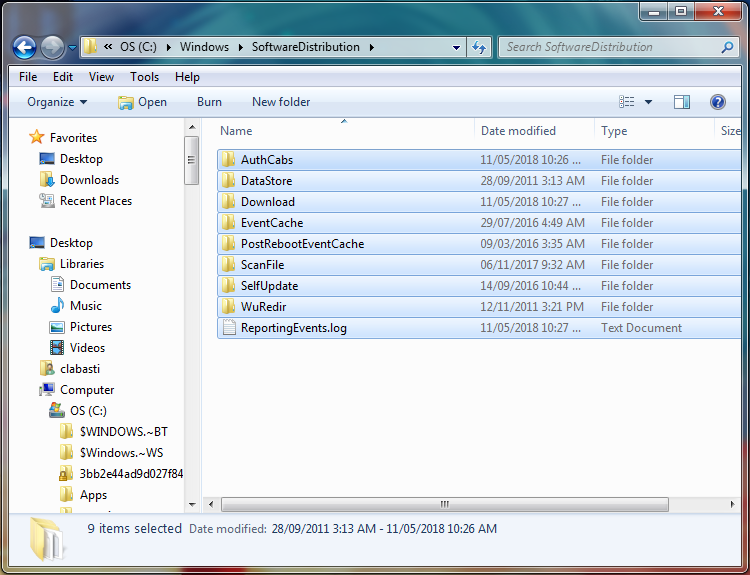Click Favorites in the navigation pane

[x=63, y=138]
